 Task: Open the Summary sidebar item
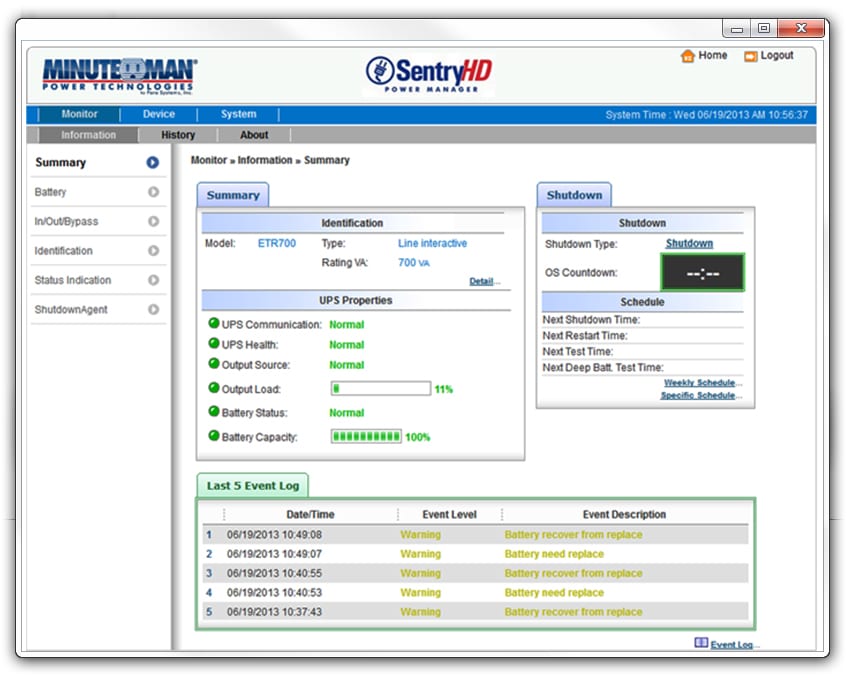pyautogui.click(x=97, y=162)
